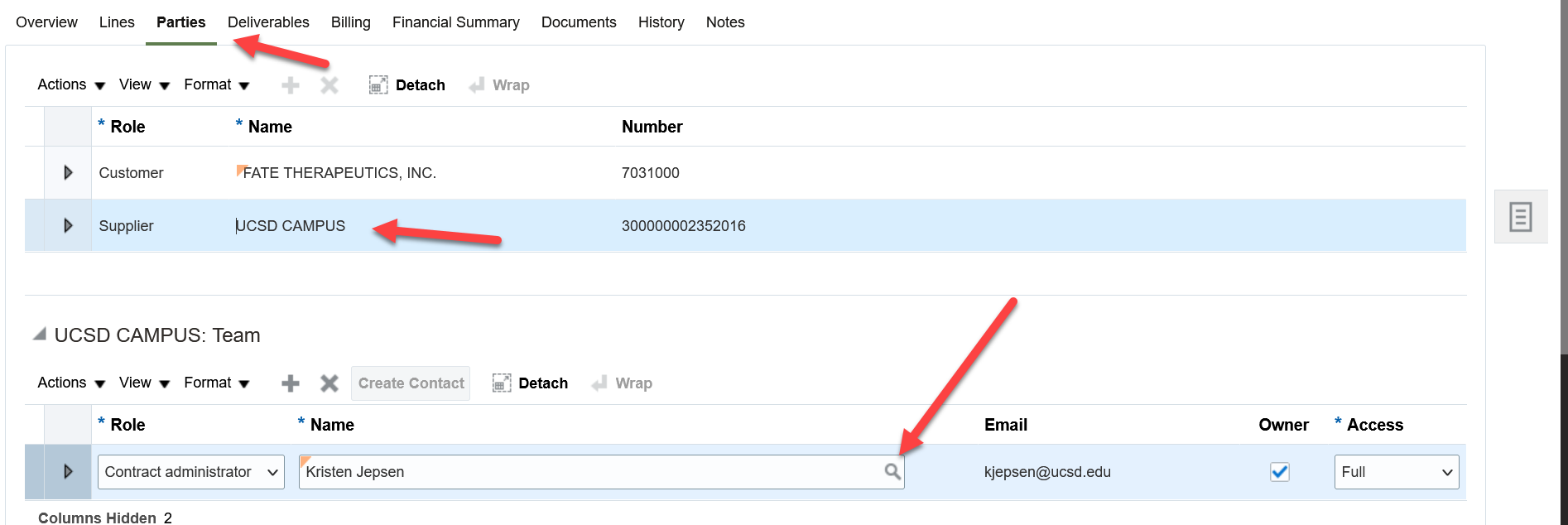Open Format menu in Team table
The width and height of the screenshot is (1568, 525).
(217, 383)
